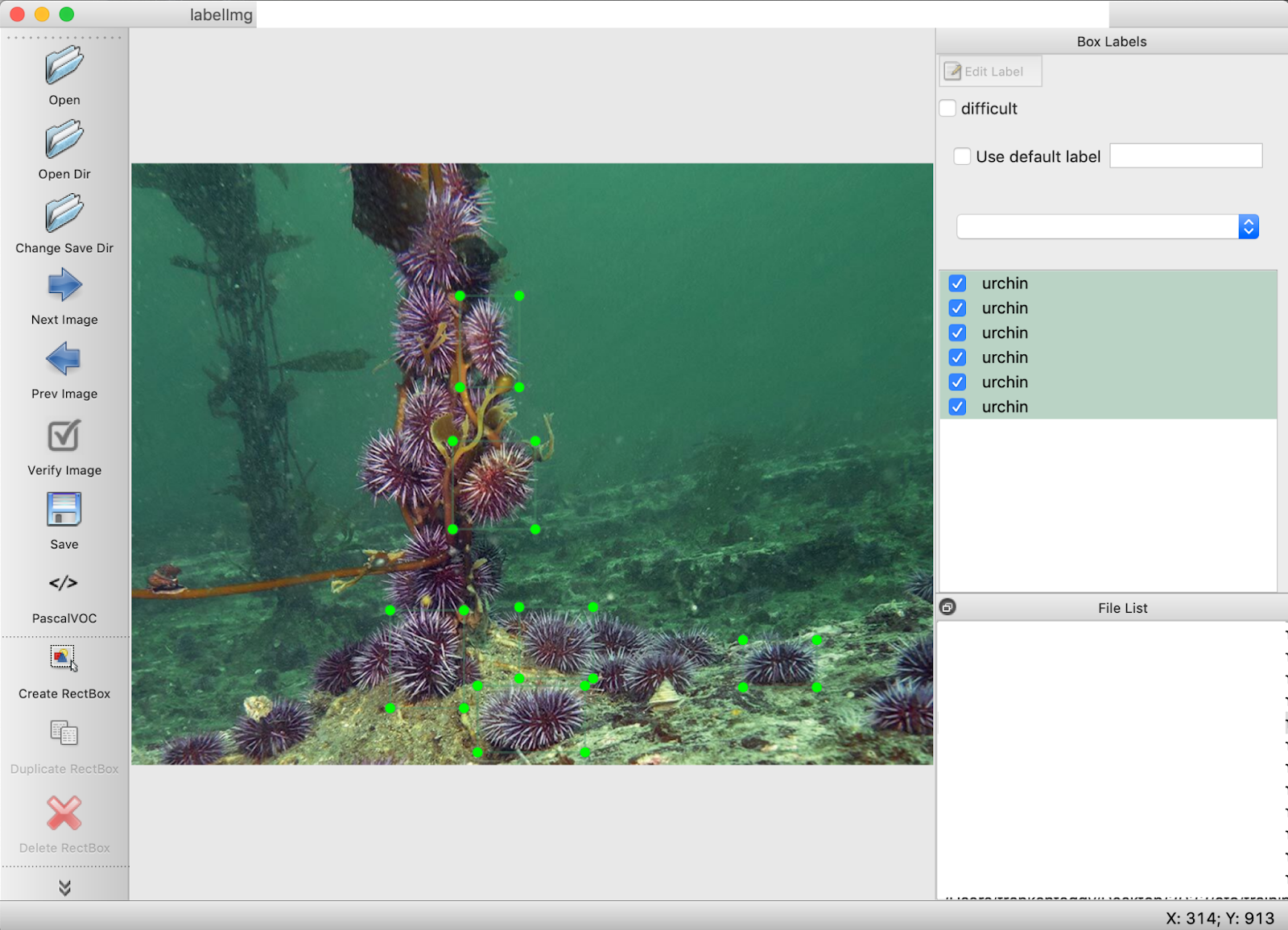Click the File List panel float button
The image size is (1288, 930).
pyautogui.click(x=948, y=607)
